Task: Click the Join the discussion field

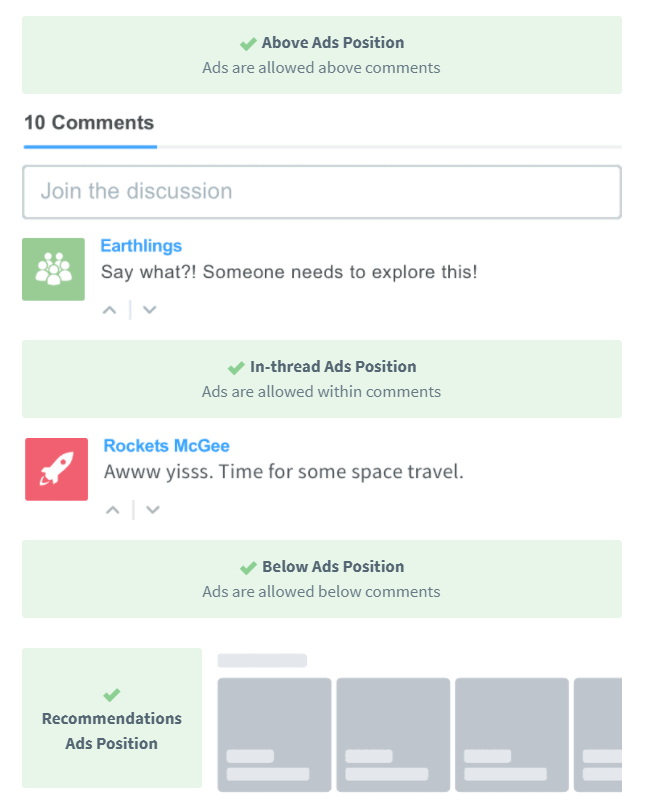Action: click(x=321, y=191)
